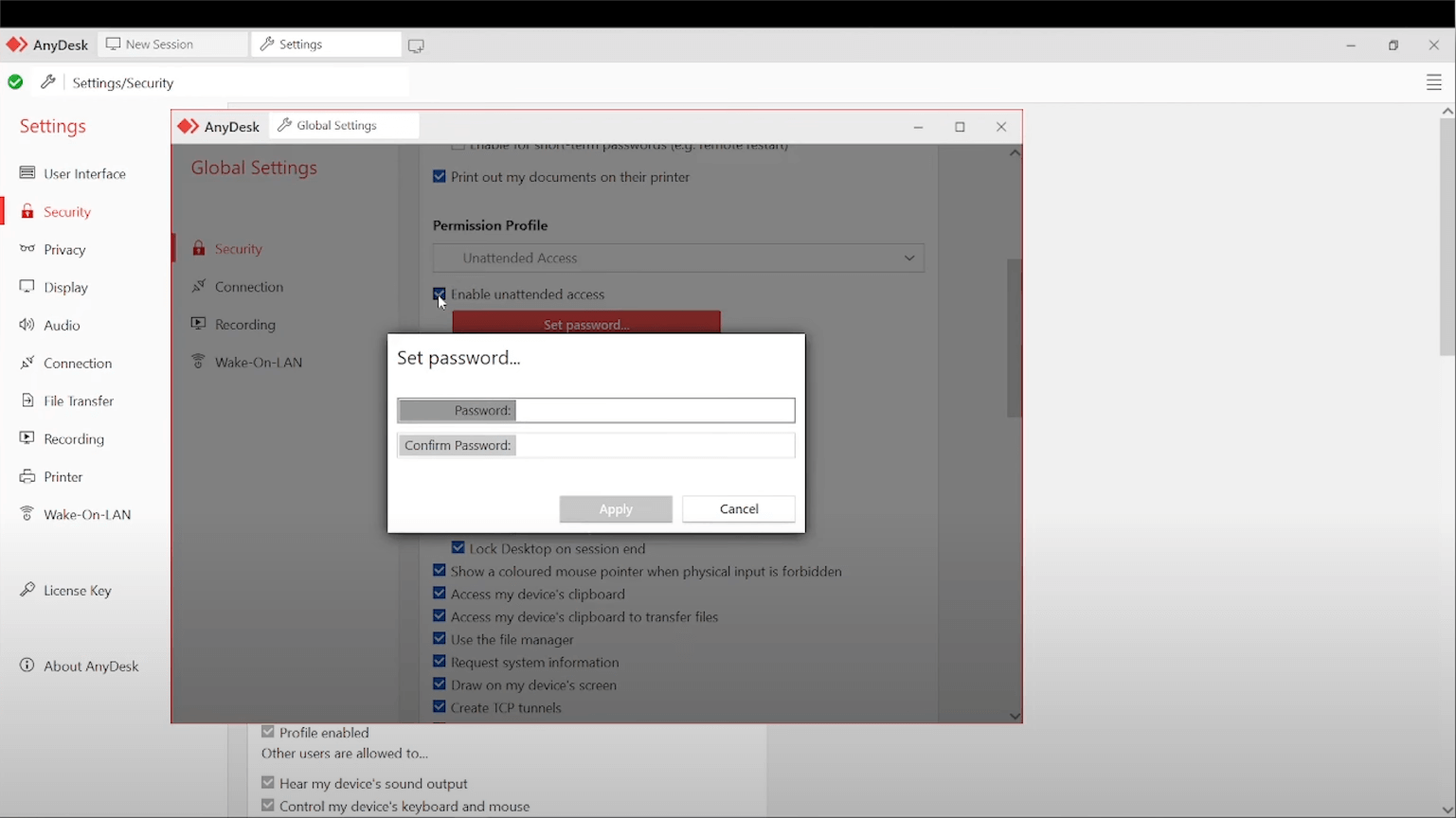The image size is (1456, 818).
Task: Open About AnyDesk page
Action: click(91, 667)
